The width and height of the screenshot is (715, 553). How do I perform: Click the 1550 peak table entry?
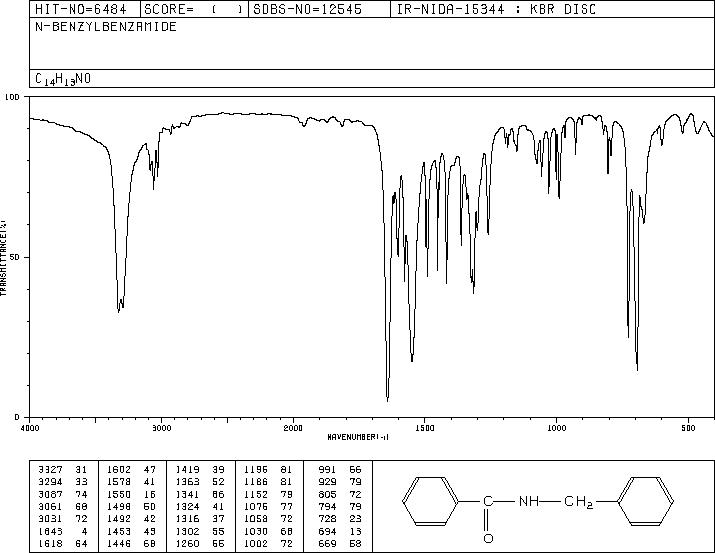point(131,494)
